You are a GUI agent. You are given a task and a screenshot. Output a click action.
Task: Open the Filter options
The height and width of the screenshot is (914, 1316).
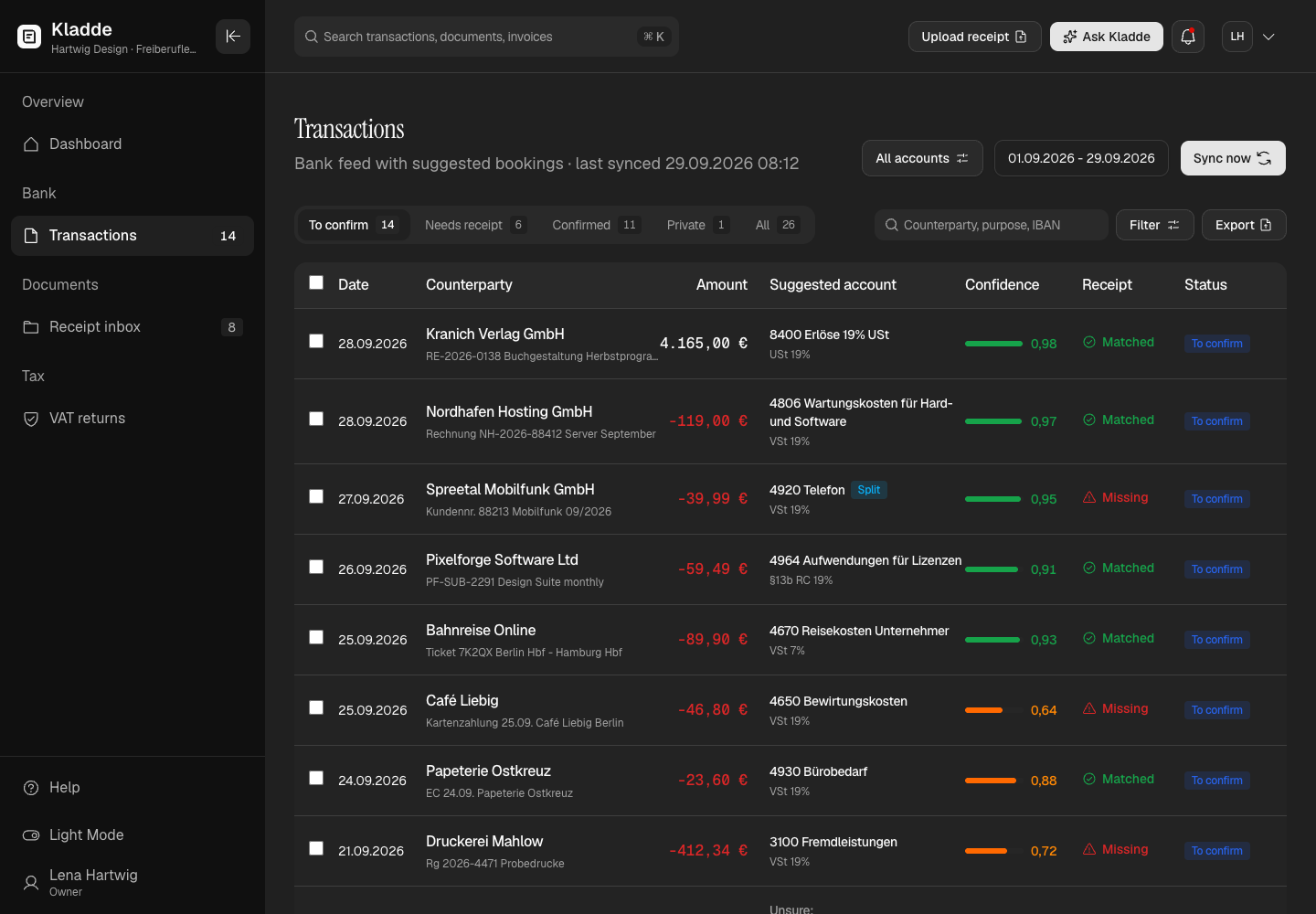[1154, 225]
